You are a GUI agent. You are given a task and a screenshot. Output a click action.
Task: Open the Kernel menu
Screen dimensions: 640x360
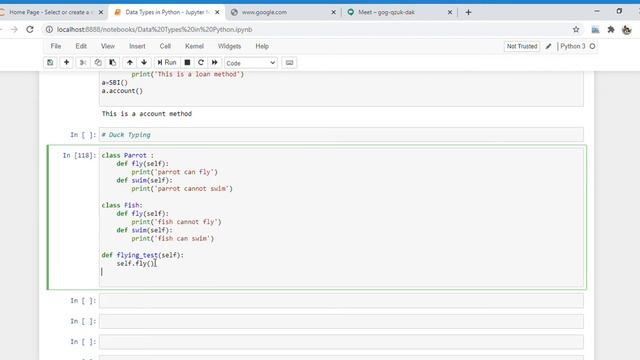click(x=194, y=46)
